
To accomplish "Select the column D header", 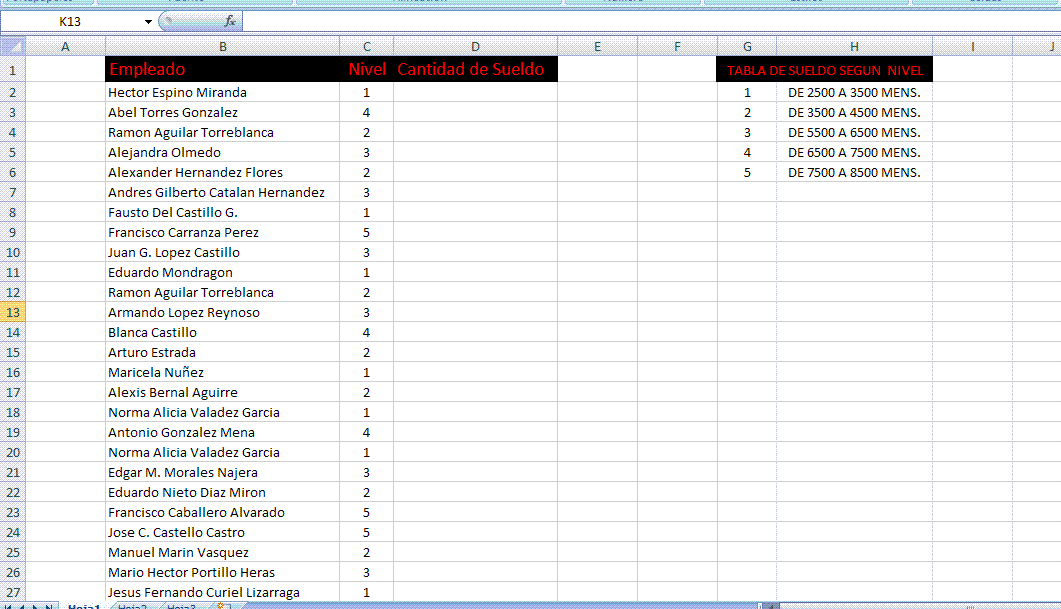I will click(475, 46).
